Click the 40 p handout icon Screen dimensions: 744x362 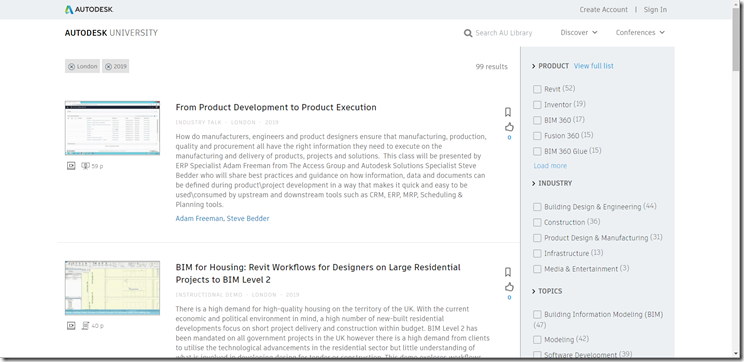click(x=85, y=326)
